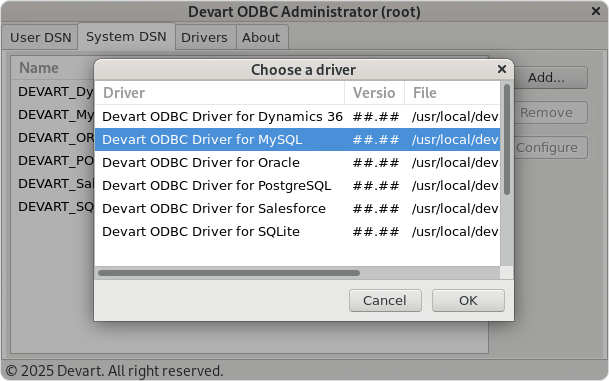Click the vertical scrollbar in driver list

pyautogui.click(x=506, y=139)
